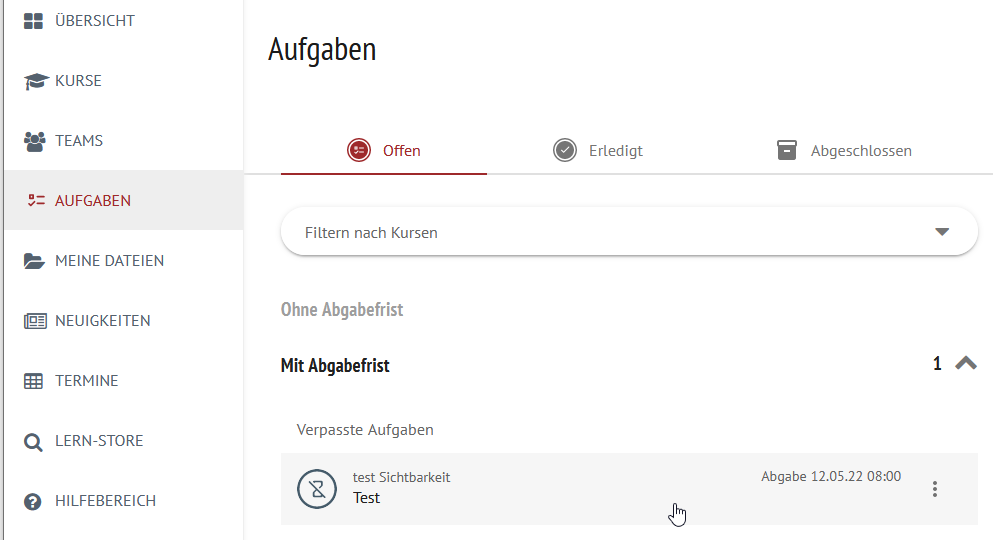
Task: Open the Aufgaben sidebar entry
Action: [124, 201]
